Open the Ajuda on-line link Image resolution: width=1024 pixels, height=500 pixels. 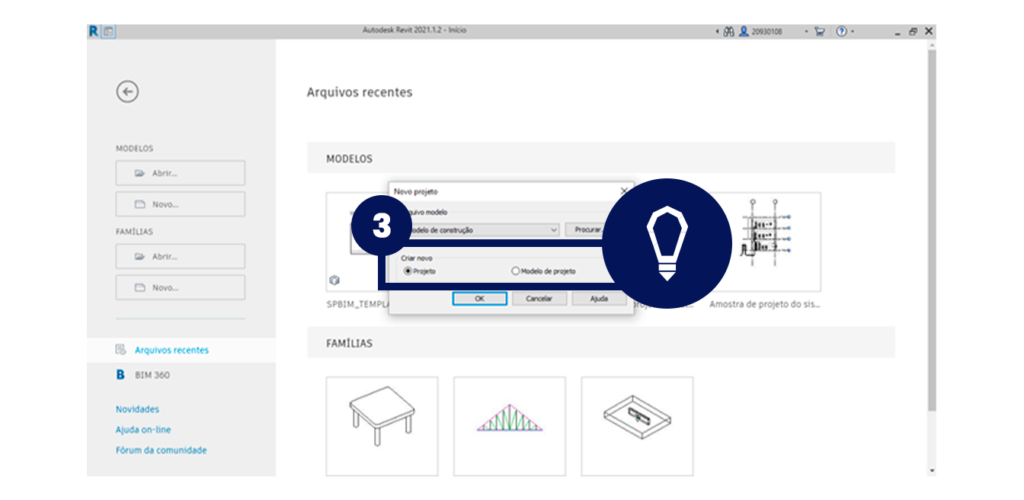pyautogui.click(x=143, y=430)
